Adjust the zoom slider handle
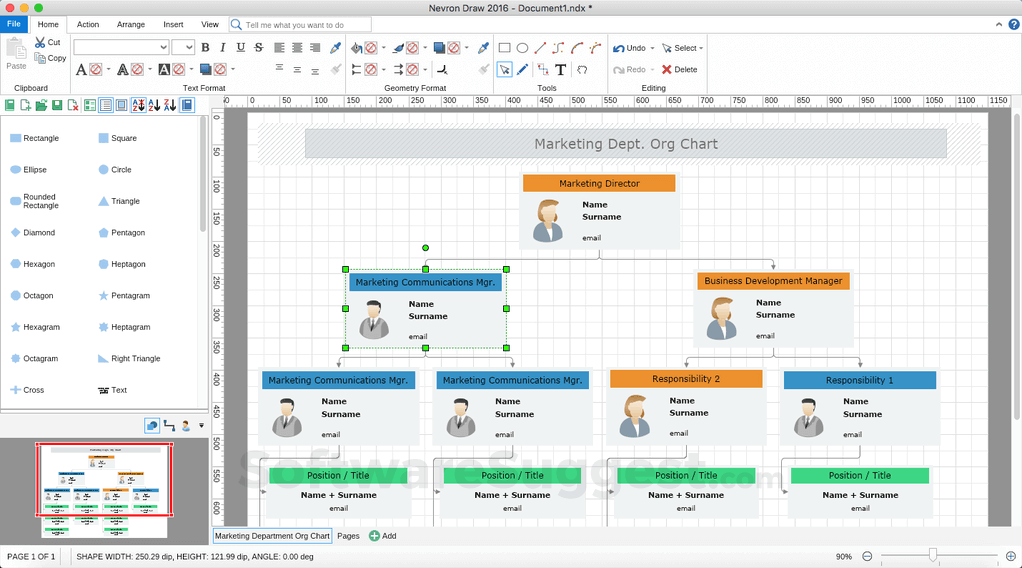 coord(933,555)
